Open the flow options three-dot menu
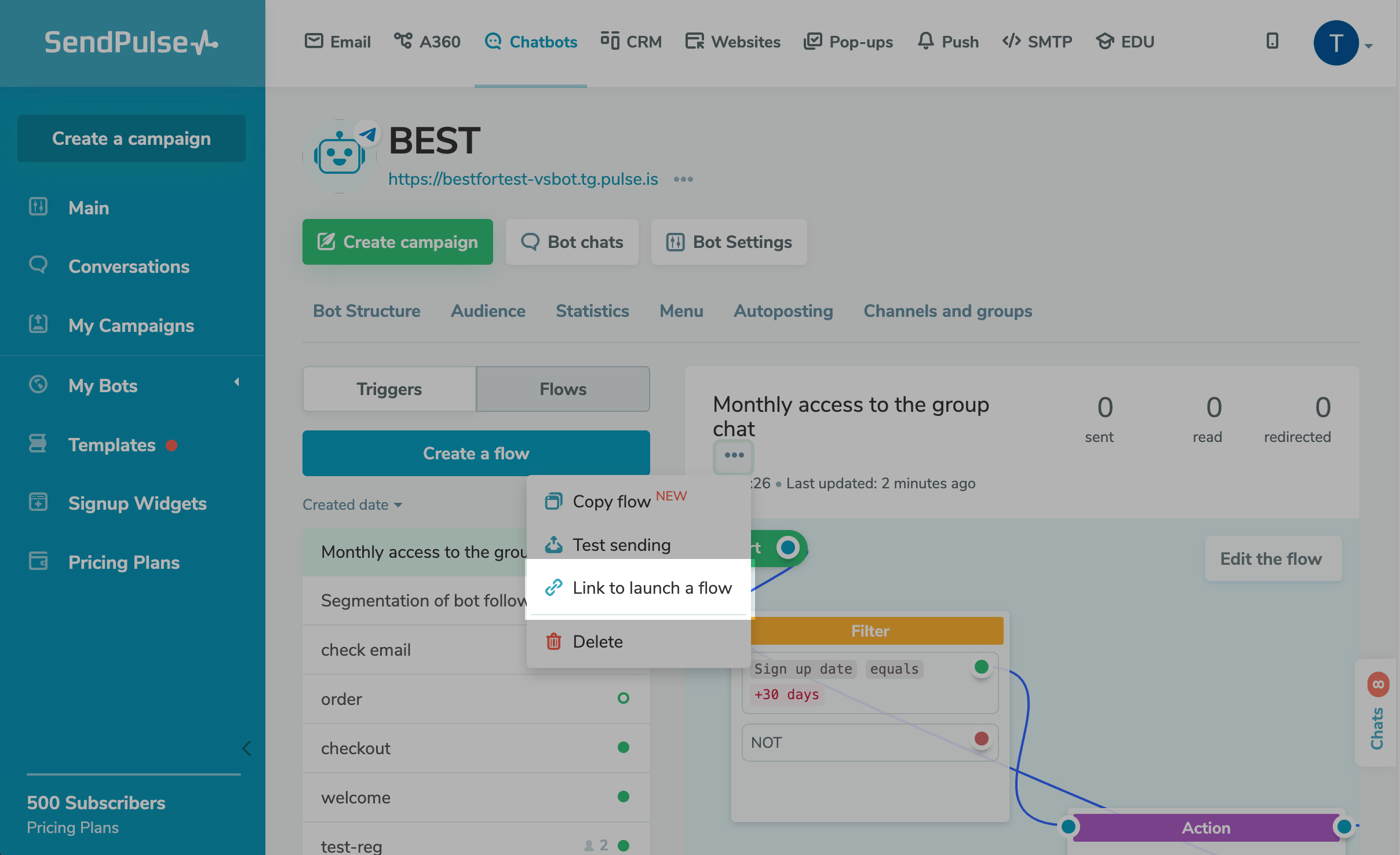 (x=734, y=455)
